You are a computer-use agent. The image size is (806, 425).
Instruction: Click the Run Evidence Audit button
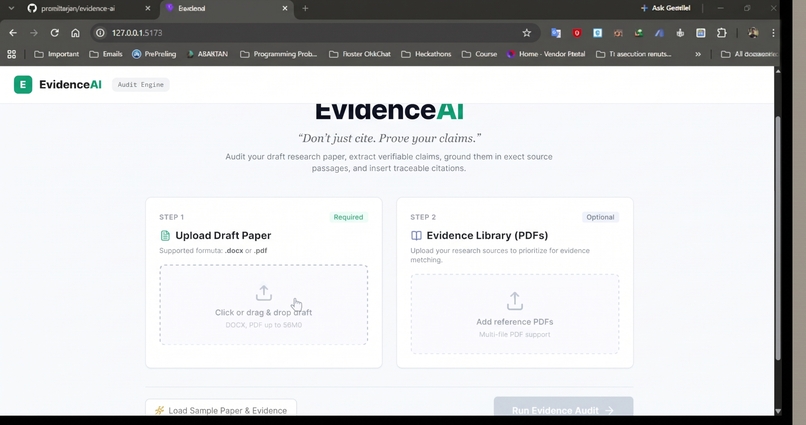pyautogui.click(x=563, y=408)
